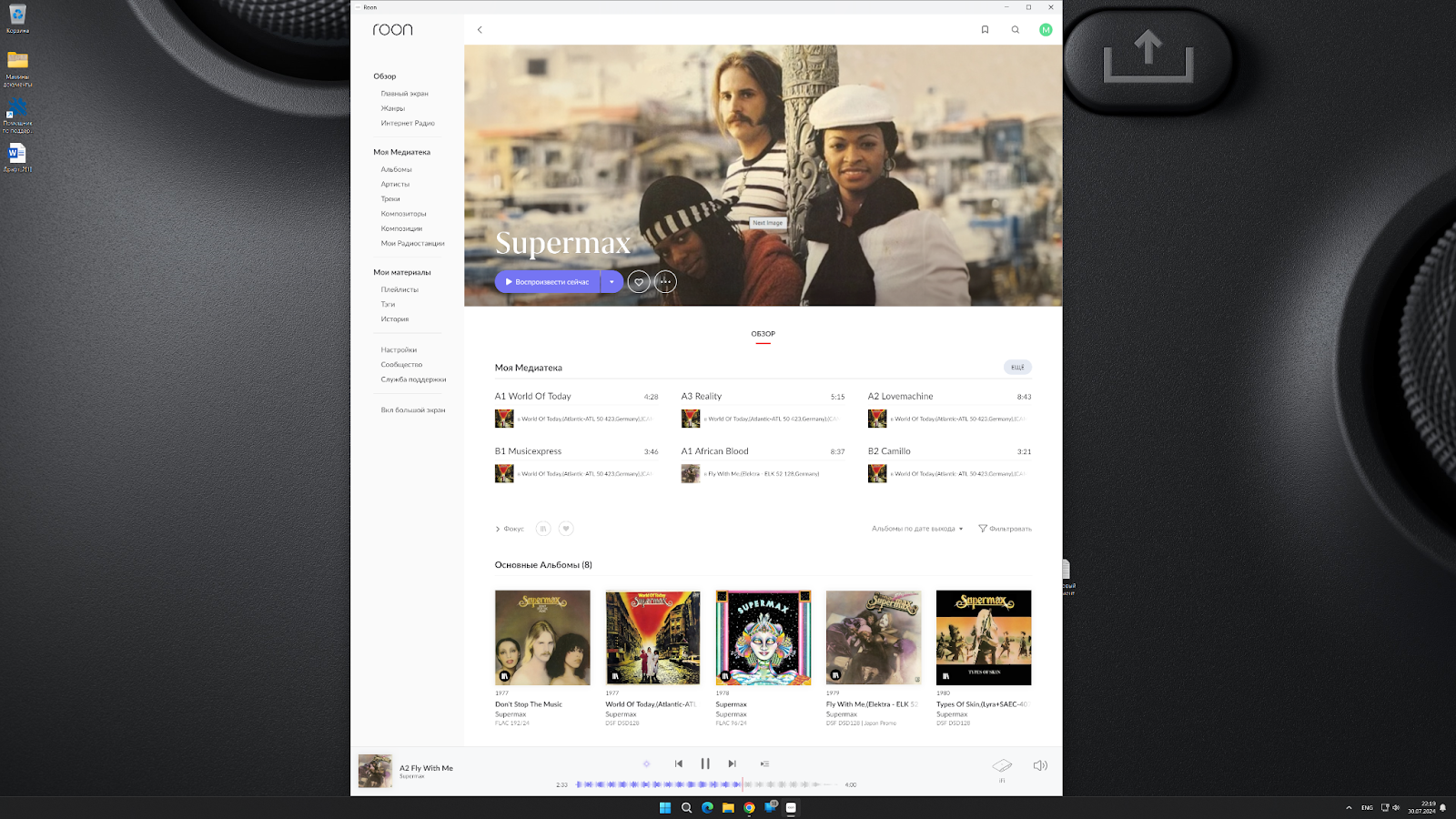Pause the current track
The height and width of the screenshot is (819, 1456).
[x=705, y=764]
